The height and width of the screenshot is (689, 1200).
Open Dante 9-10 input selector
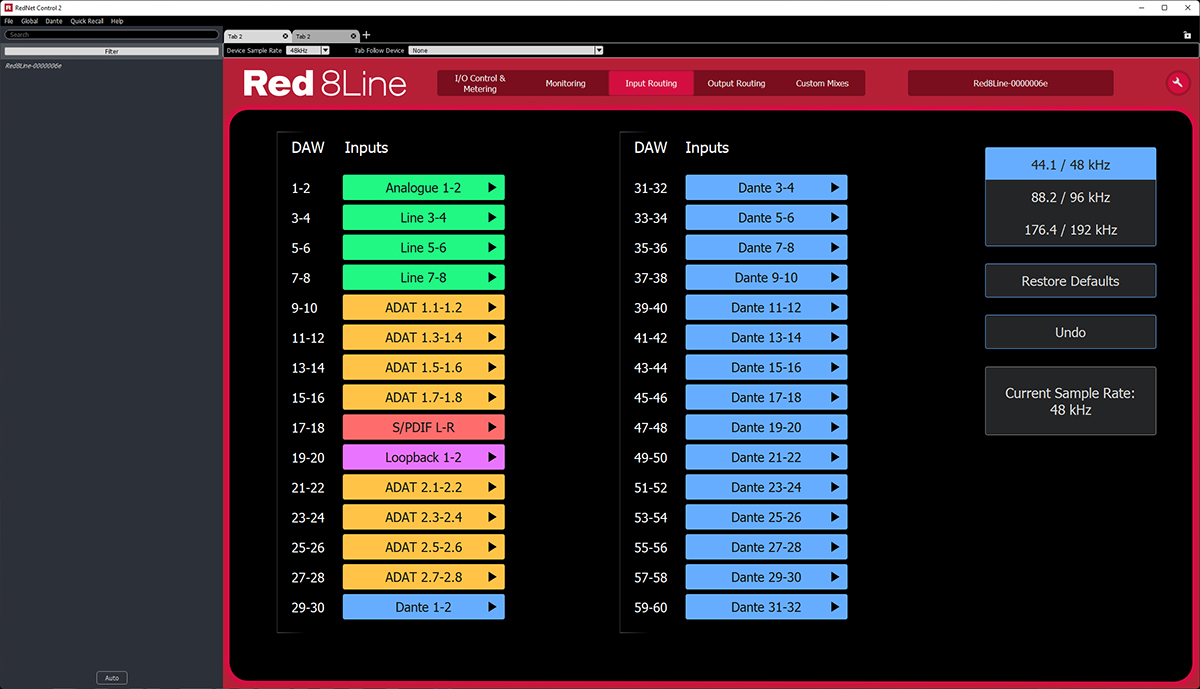click(766, 278)
